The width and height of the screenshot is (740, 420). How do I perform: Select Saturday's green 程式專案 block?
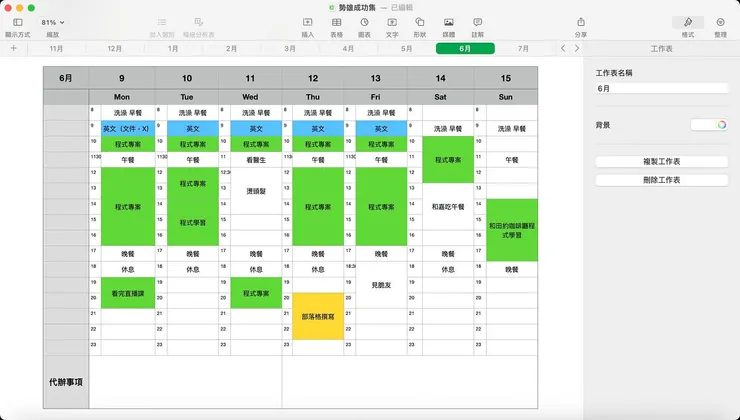click(448, 160)
